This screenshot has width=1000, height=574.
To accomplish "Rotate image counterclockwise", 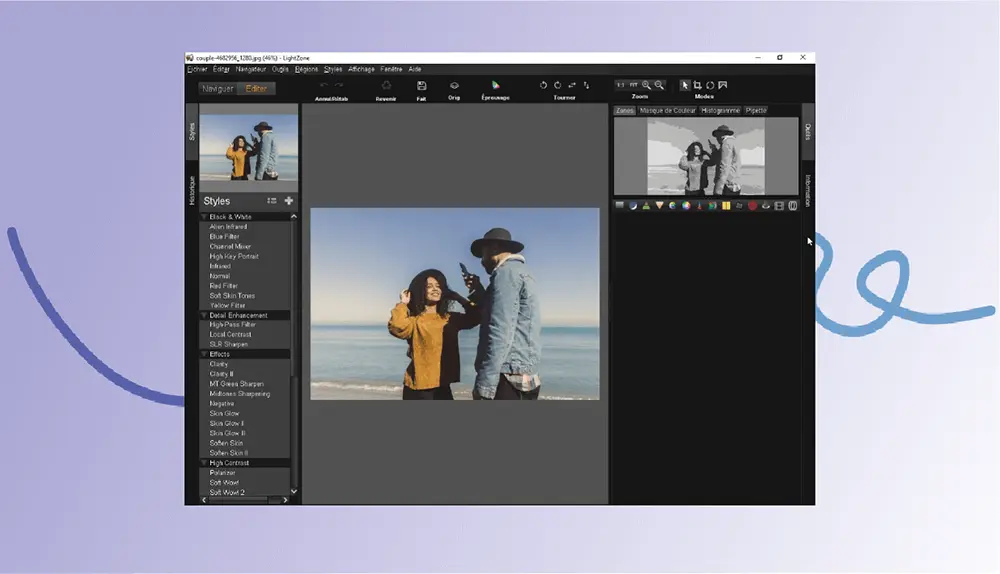I will (x=543, y=85).
